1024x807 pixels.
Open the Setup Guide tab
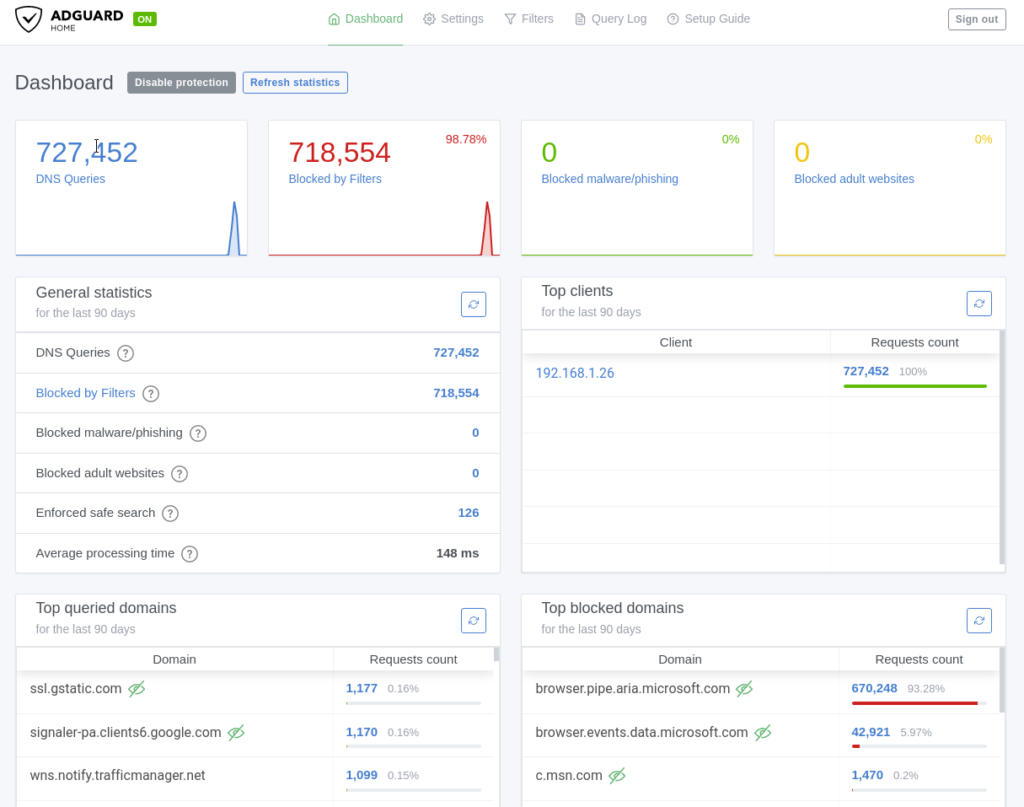pos(709,19)
